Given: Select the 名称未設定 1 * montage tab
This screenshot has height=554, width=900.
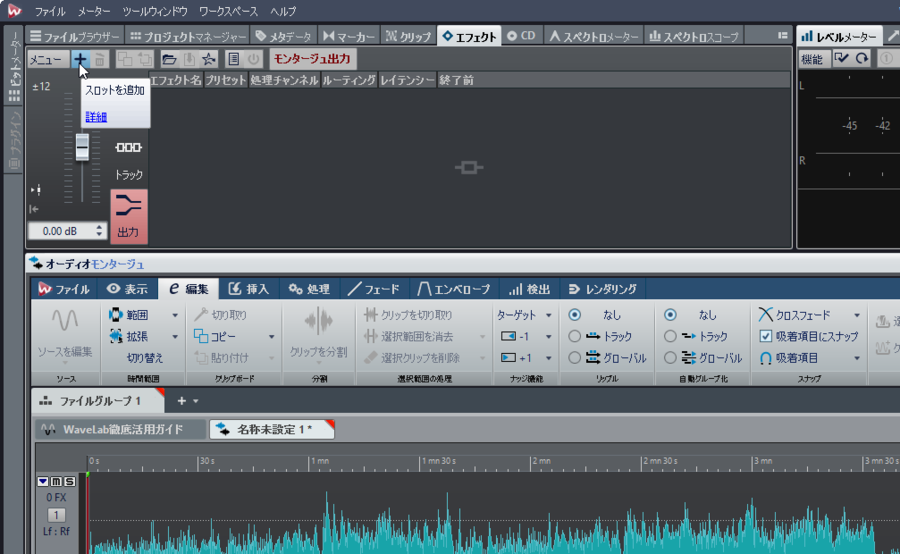Looking at the screenshot, I should click(271, 429).
